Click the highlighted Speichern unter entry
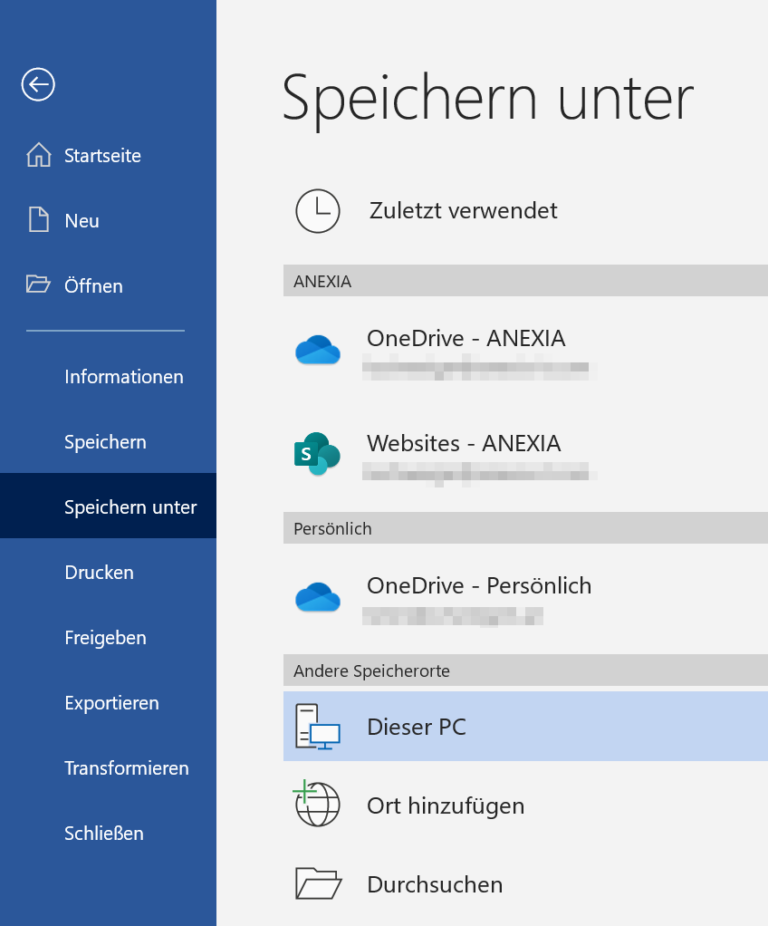The image size is (768, 926). pyautogui.click(x=131, y=506)
